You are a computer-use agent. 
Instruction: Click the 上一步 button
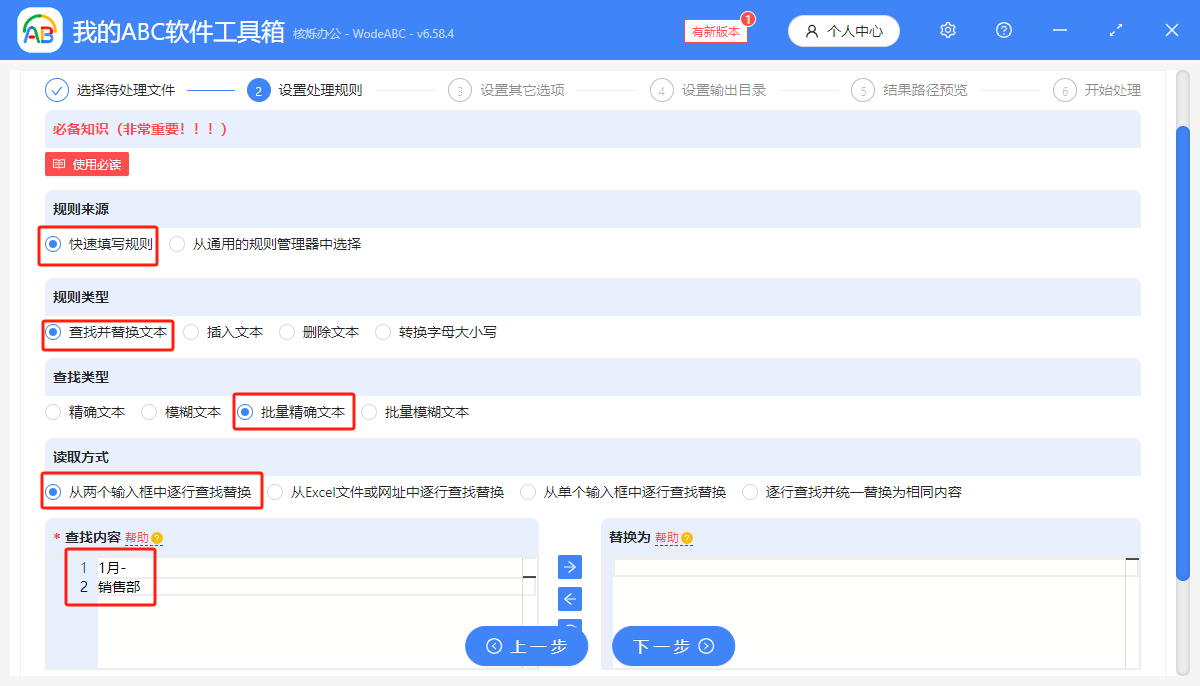(x=526, y=645)
